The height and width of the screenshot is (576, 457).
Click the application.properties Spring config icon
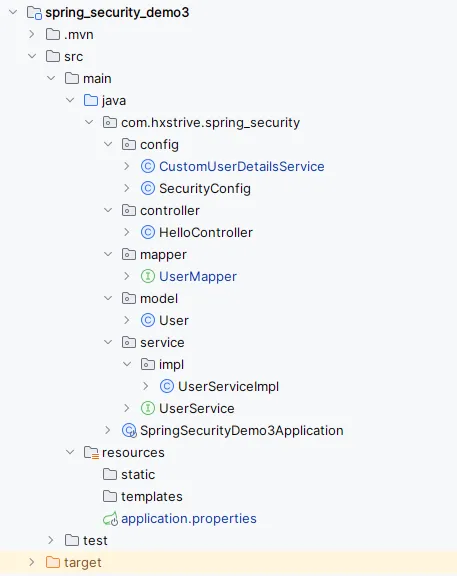tap(110, 519)
